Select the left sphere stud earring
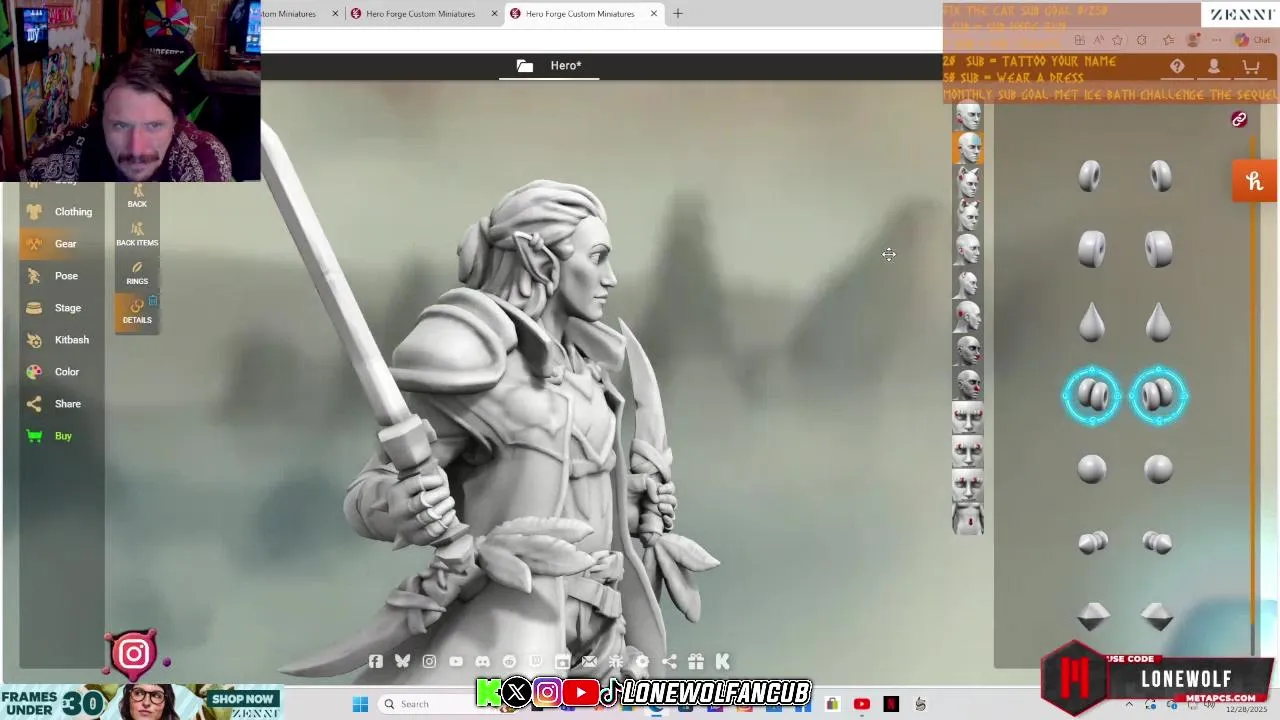This screenshot has width=1280, height=720. pyautogui.click(x=1091, y=469)
